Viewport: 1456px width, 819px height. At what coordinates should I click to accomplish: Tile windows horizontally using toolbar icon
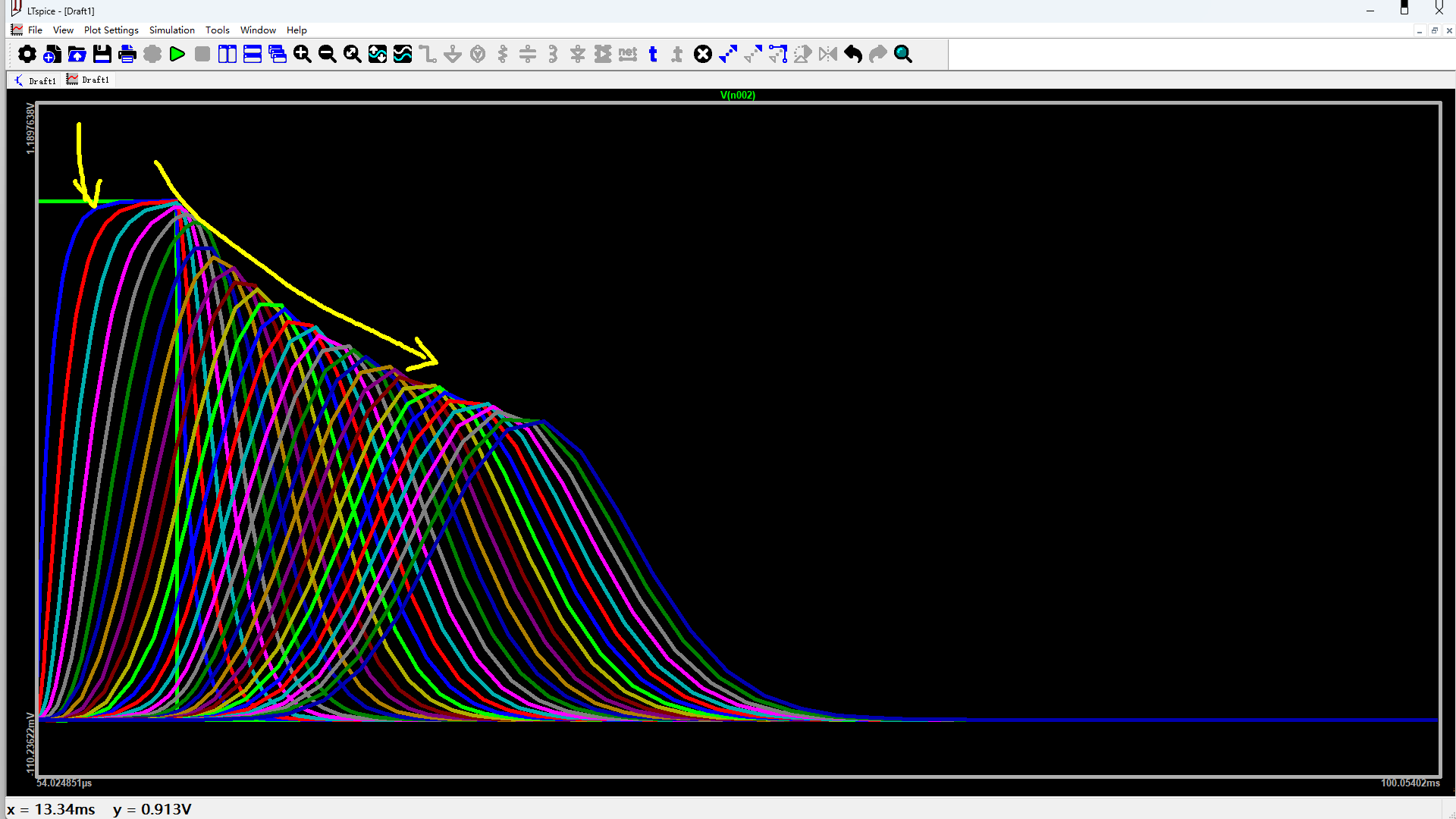252,54
